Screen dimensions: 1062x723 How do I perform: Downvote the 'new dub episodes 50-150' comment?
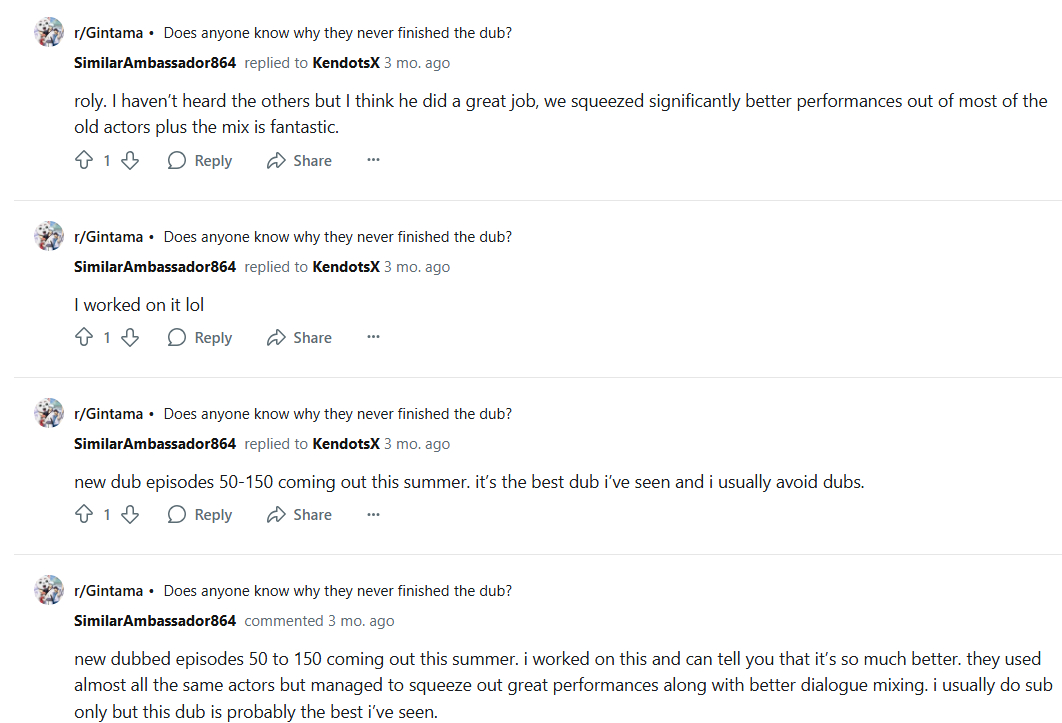tap(130, 515)
